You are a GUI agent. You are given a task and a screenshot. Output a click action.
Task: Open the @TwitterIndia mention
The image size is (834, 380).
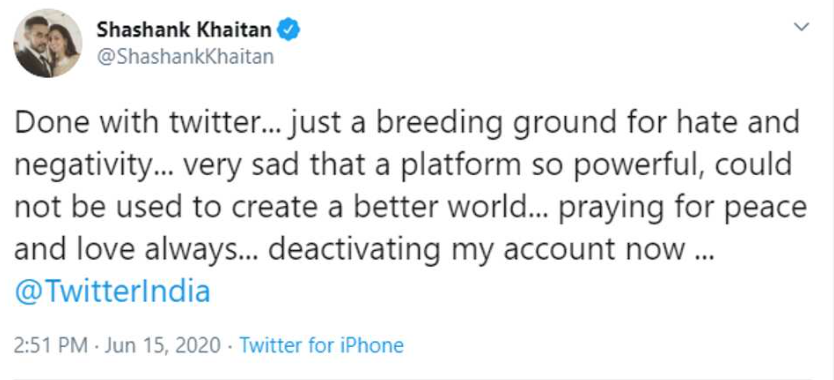coord(112,292)
